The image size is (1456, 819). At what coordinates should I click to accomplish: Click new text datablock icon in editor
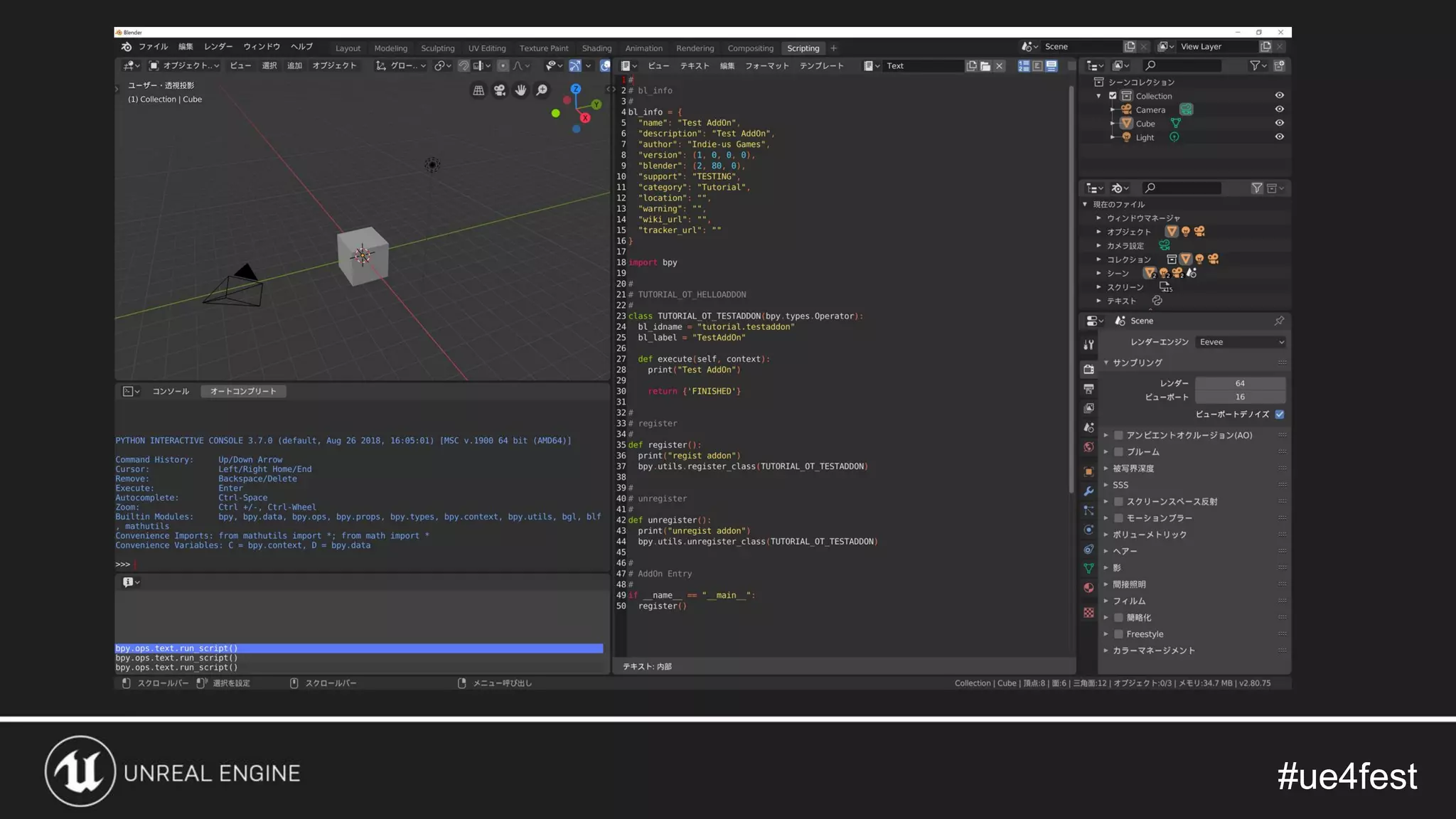pos(972,65)
